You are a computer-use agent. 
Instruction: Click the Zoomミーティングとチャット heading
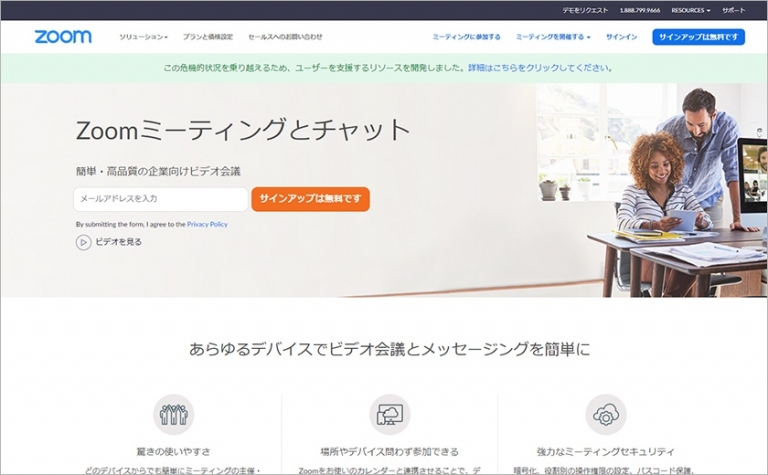pos(243,130)
